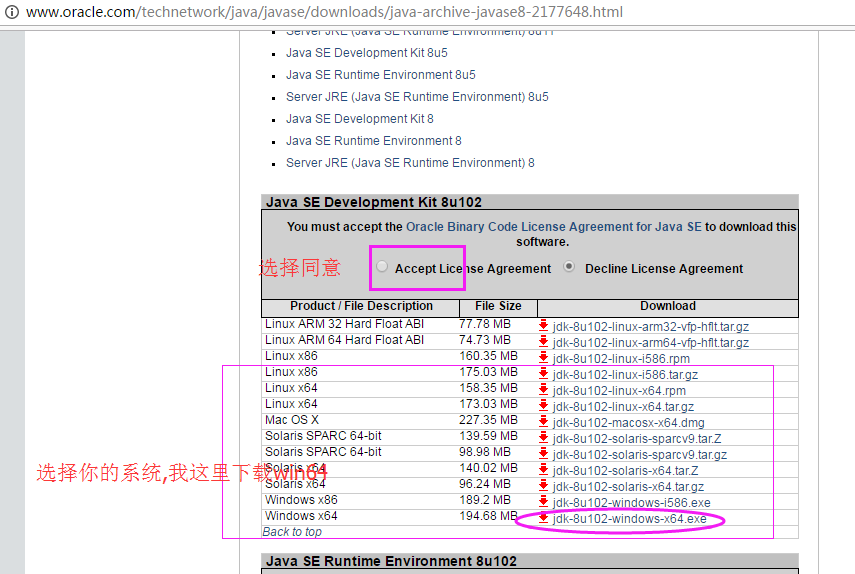Click the 189.2 MB file size cell
This screenshot has width=855, height=574.
point(485,500)
